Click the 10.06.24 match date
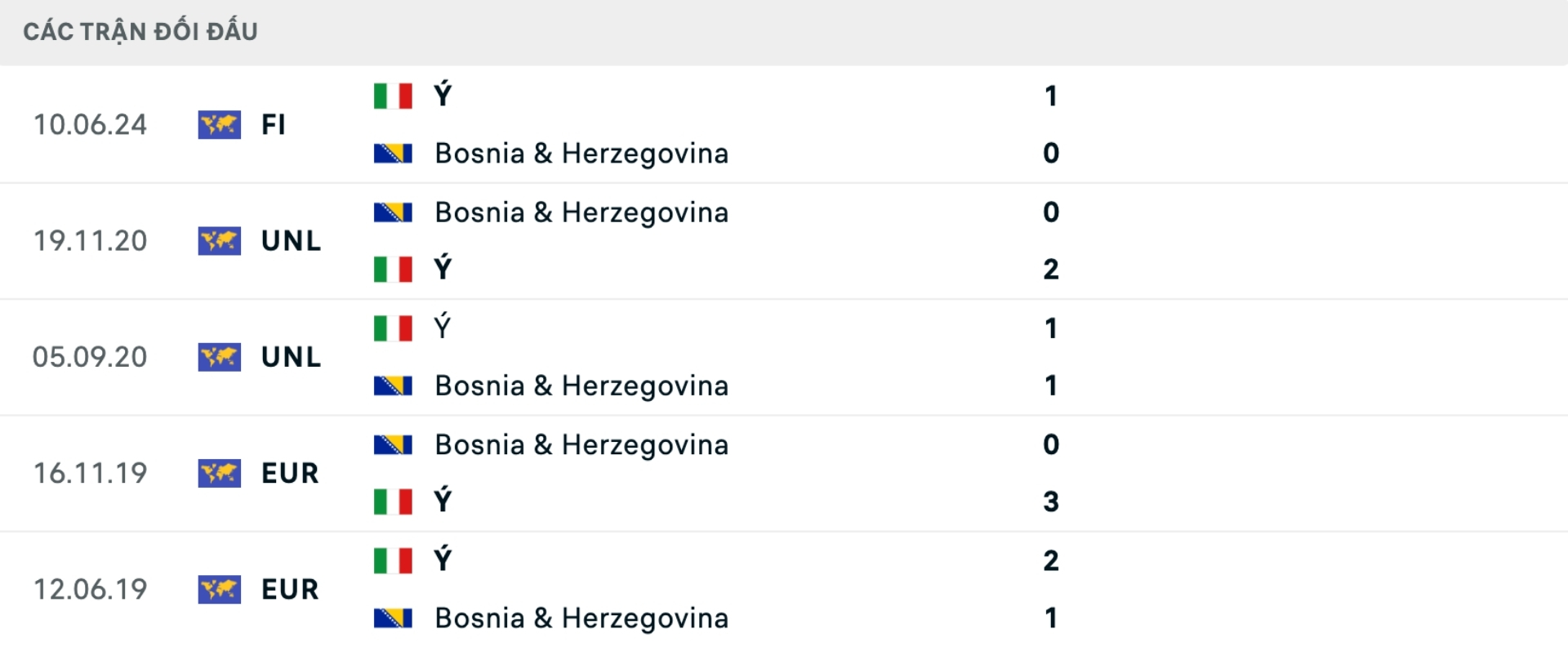The image size is (1568, 647). pos(90,125)
